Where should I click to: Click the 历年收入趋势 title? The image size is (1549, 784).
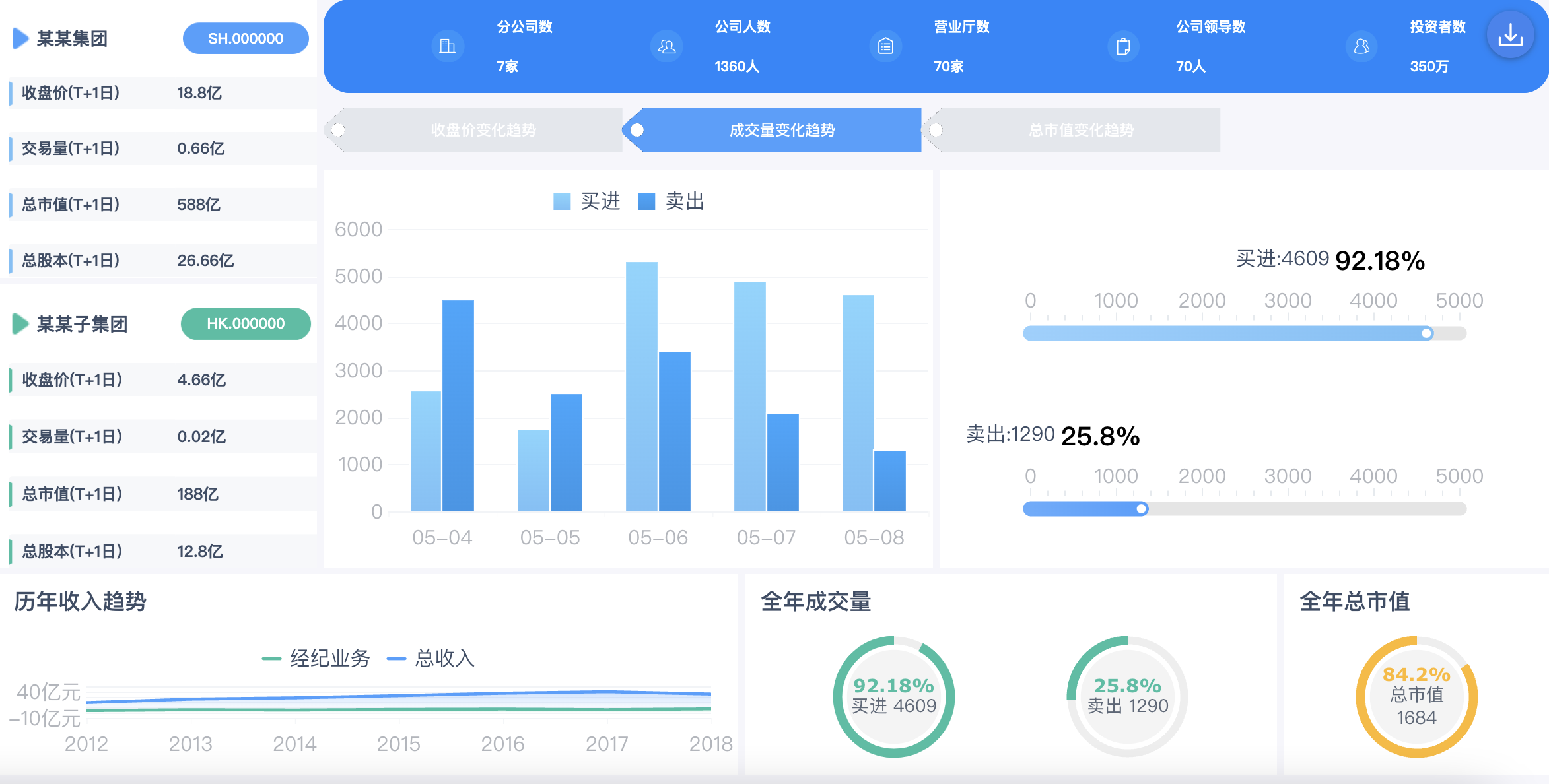pos(80,602)
